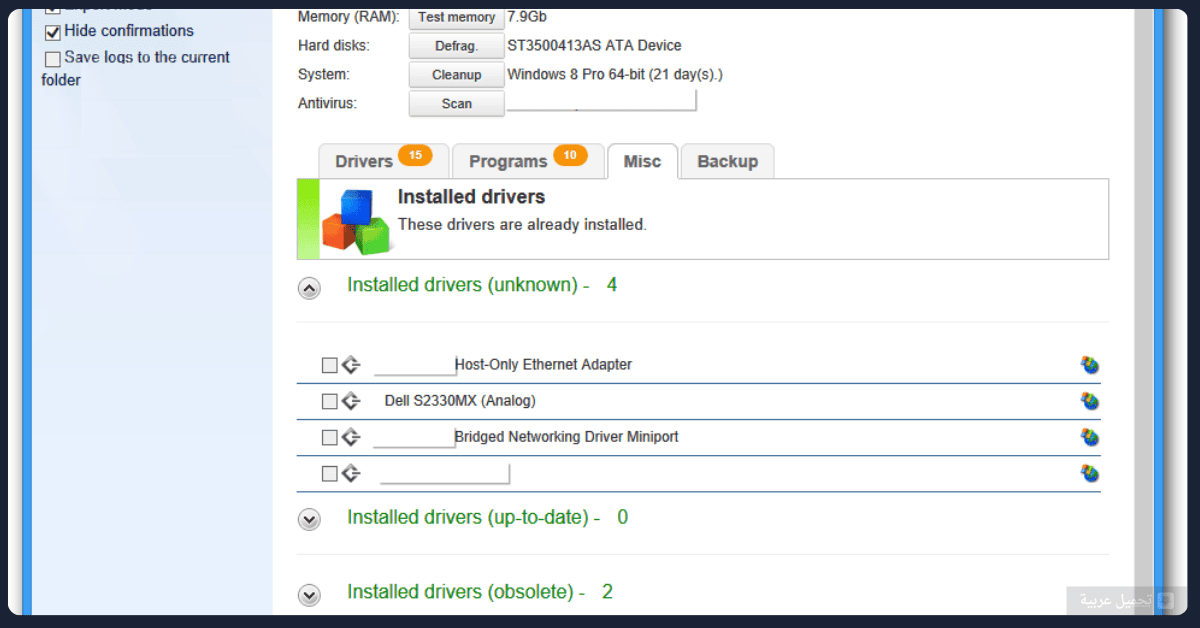Image resolution: width=1200 pixels, height=628 pixels.
Task: Check the box of the last unnamed driver row
Action: [x=329, y=473]
